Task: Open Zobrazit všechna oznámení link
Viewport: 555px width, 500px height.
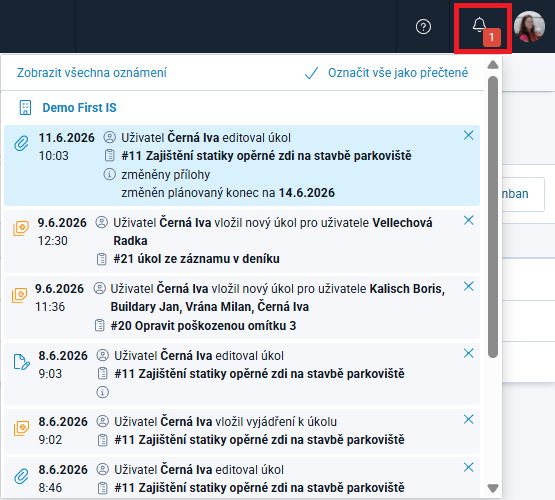Action: (92, 73)
